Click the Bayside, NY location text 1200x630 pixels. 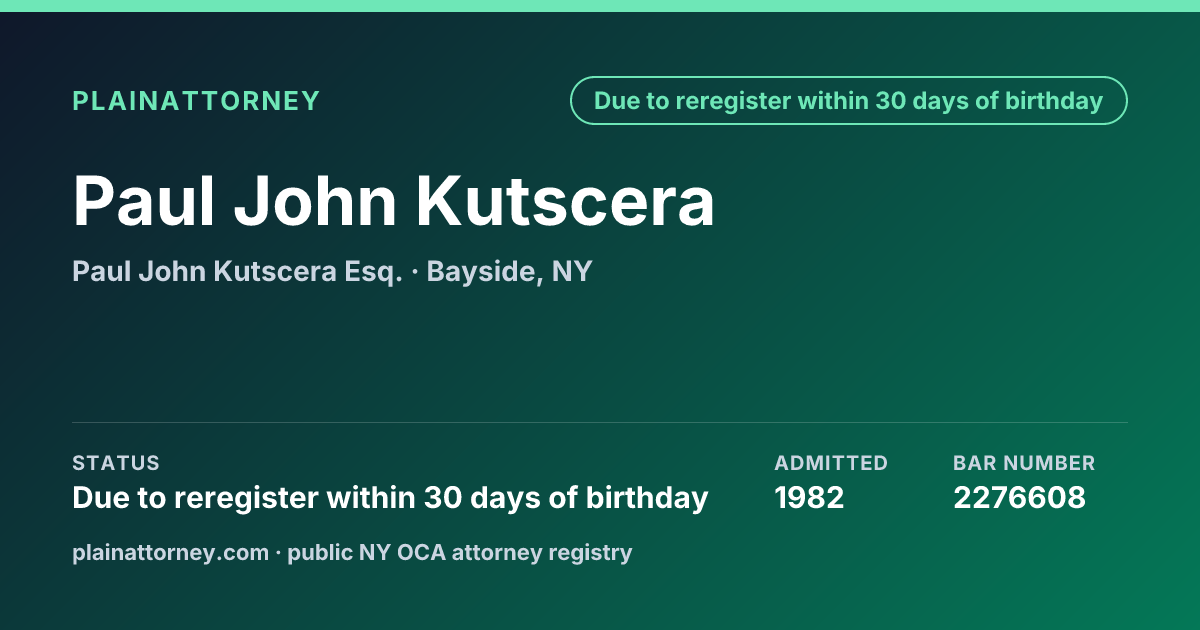pyautogui.click(x=509, y=271)
